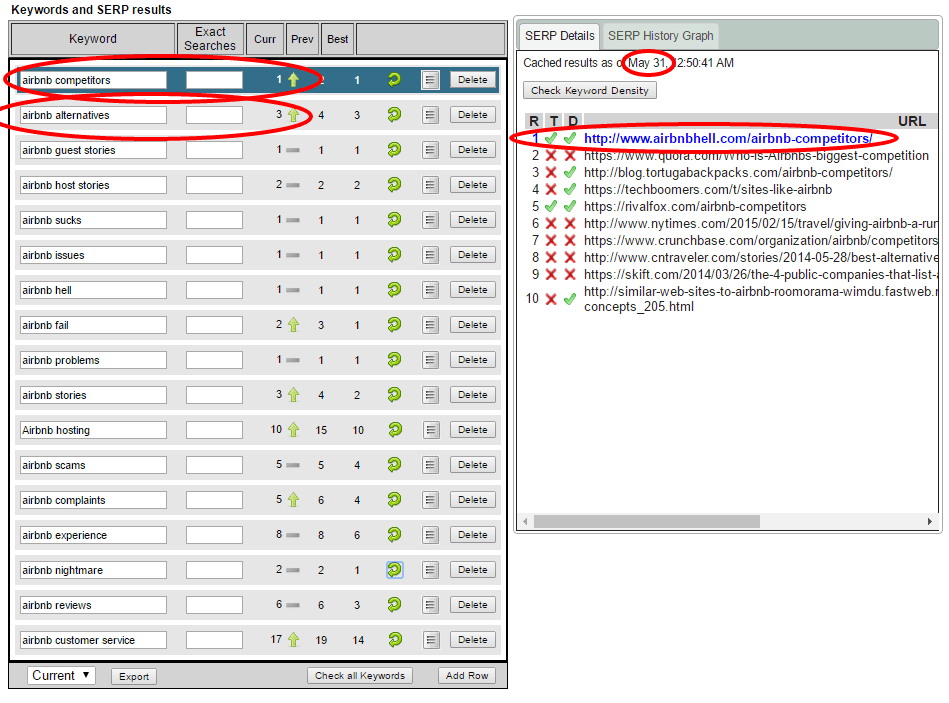Viewport: 949px width, 703px height.
Task: Delete the airbnb reviews row
Action: [x=473, y=605]
